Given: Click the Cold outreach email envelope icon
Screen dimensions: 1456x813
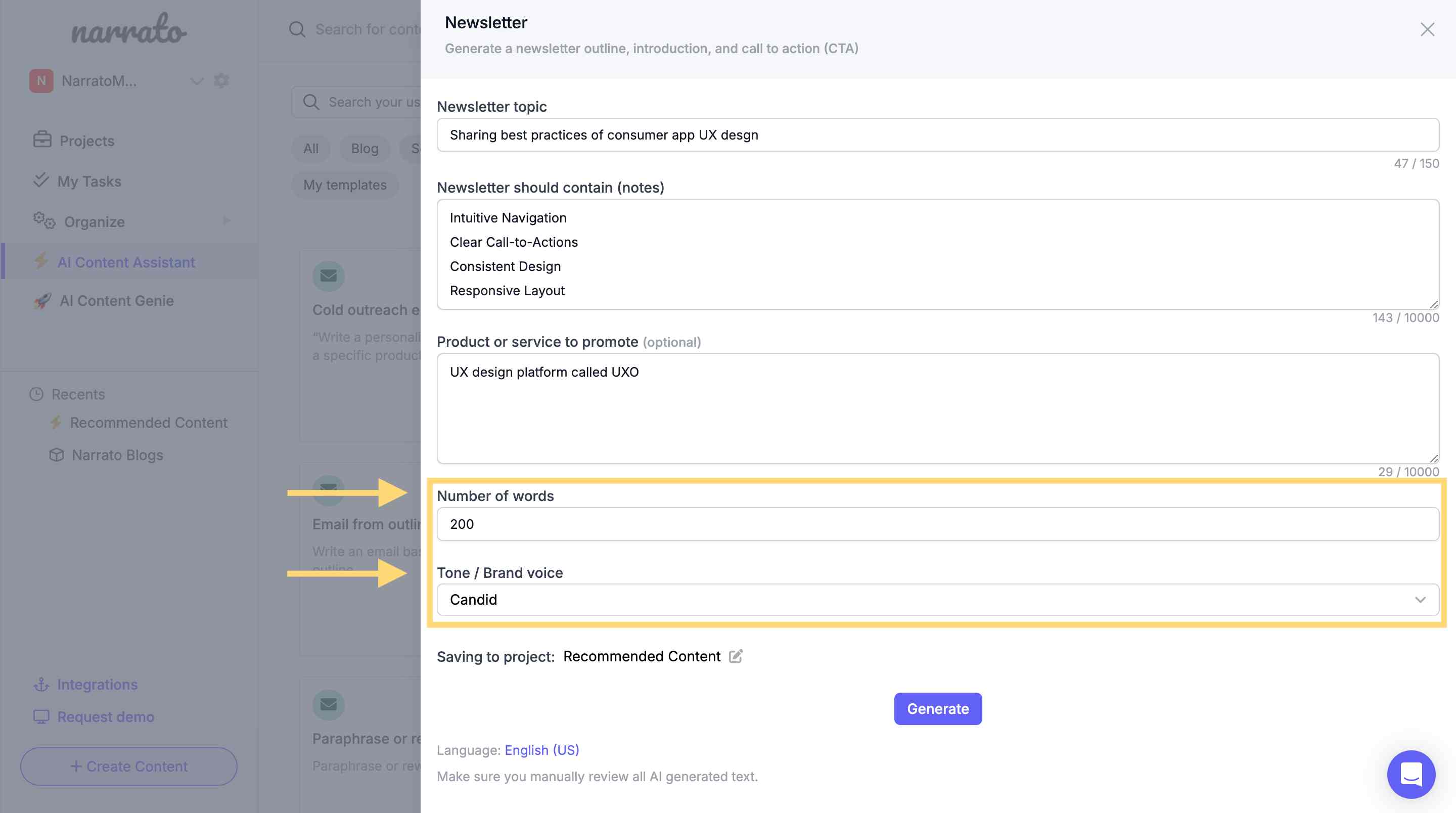Looking at the screenshot, I should coord(329,276).
